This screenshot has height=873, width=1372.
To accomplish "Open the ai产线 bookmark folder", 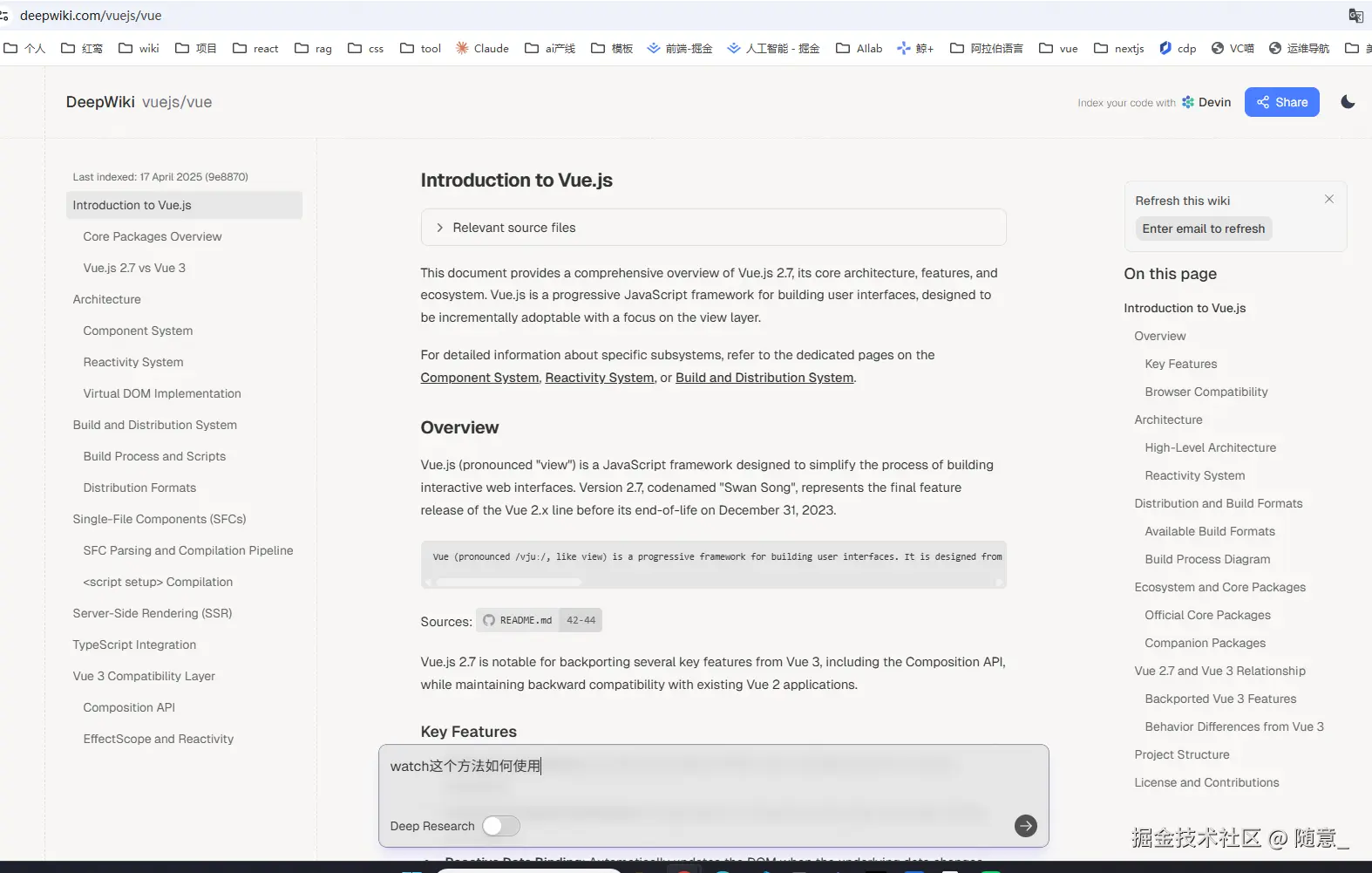I will 550,49.
